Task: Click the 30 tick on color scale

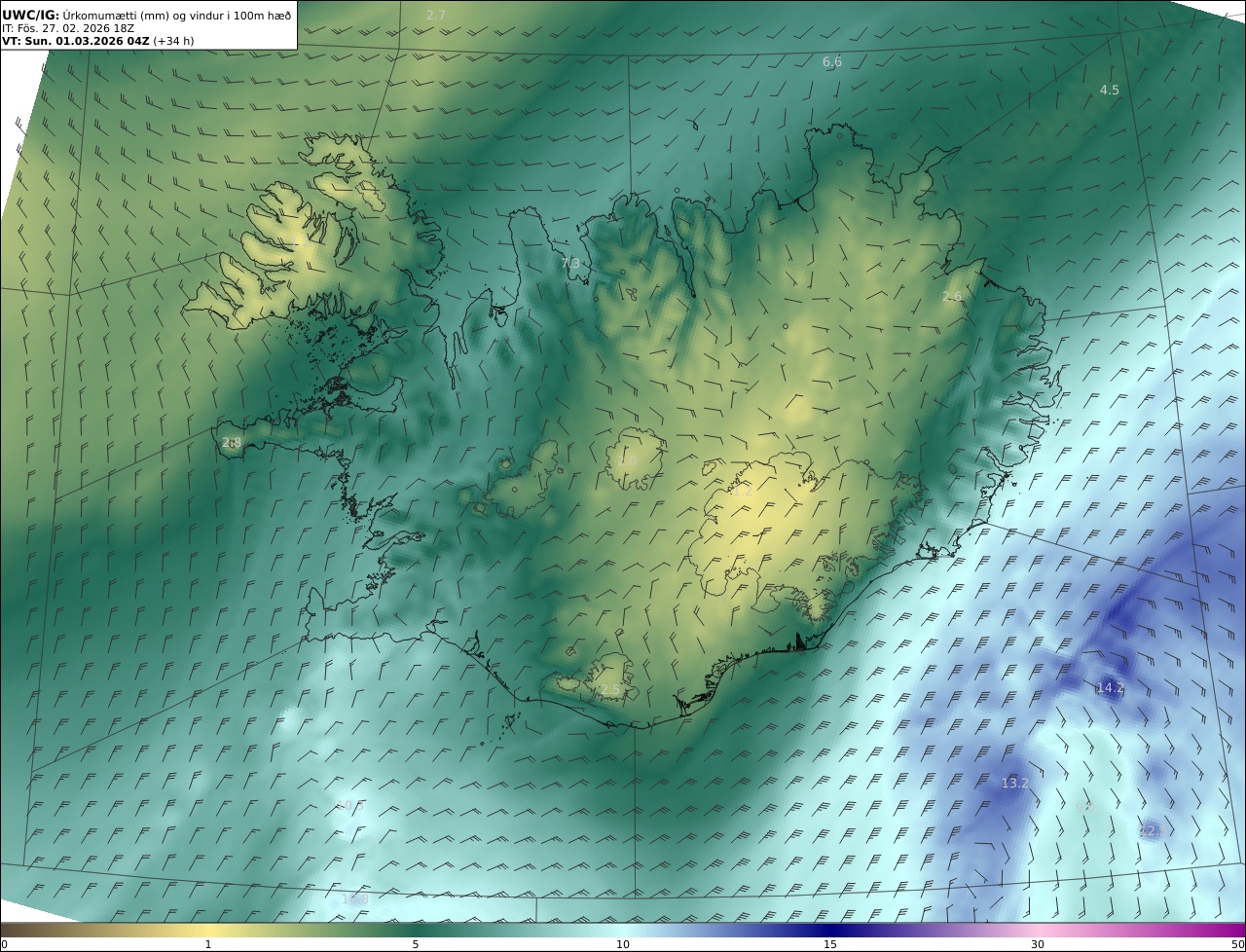Action: click(1038, 945)
